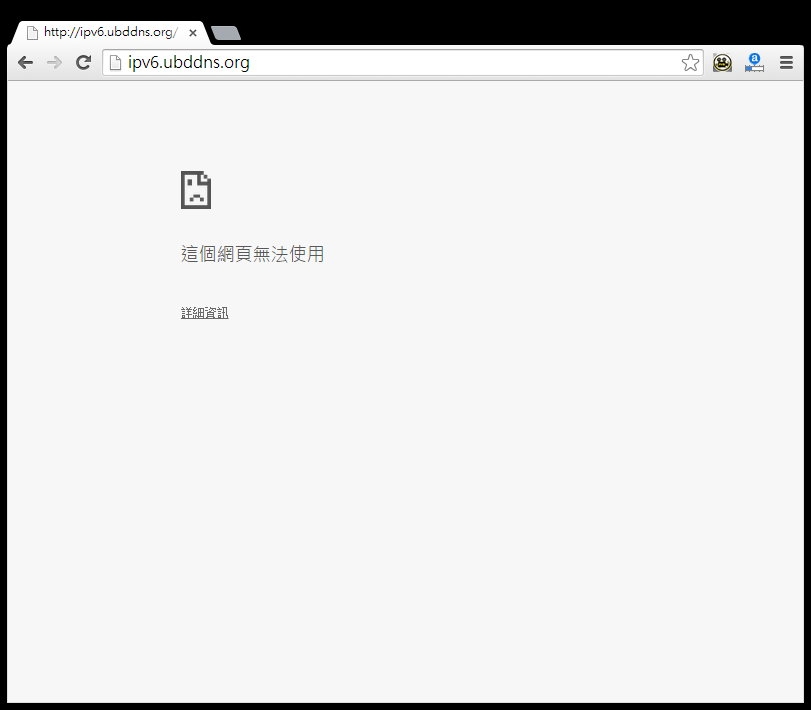This screenshot has height=710, width=811.
Task: Reload the ipv6.ubddns.org page
Action: tap(83, 63)
